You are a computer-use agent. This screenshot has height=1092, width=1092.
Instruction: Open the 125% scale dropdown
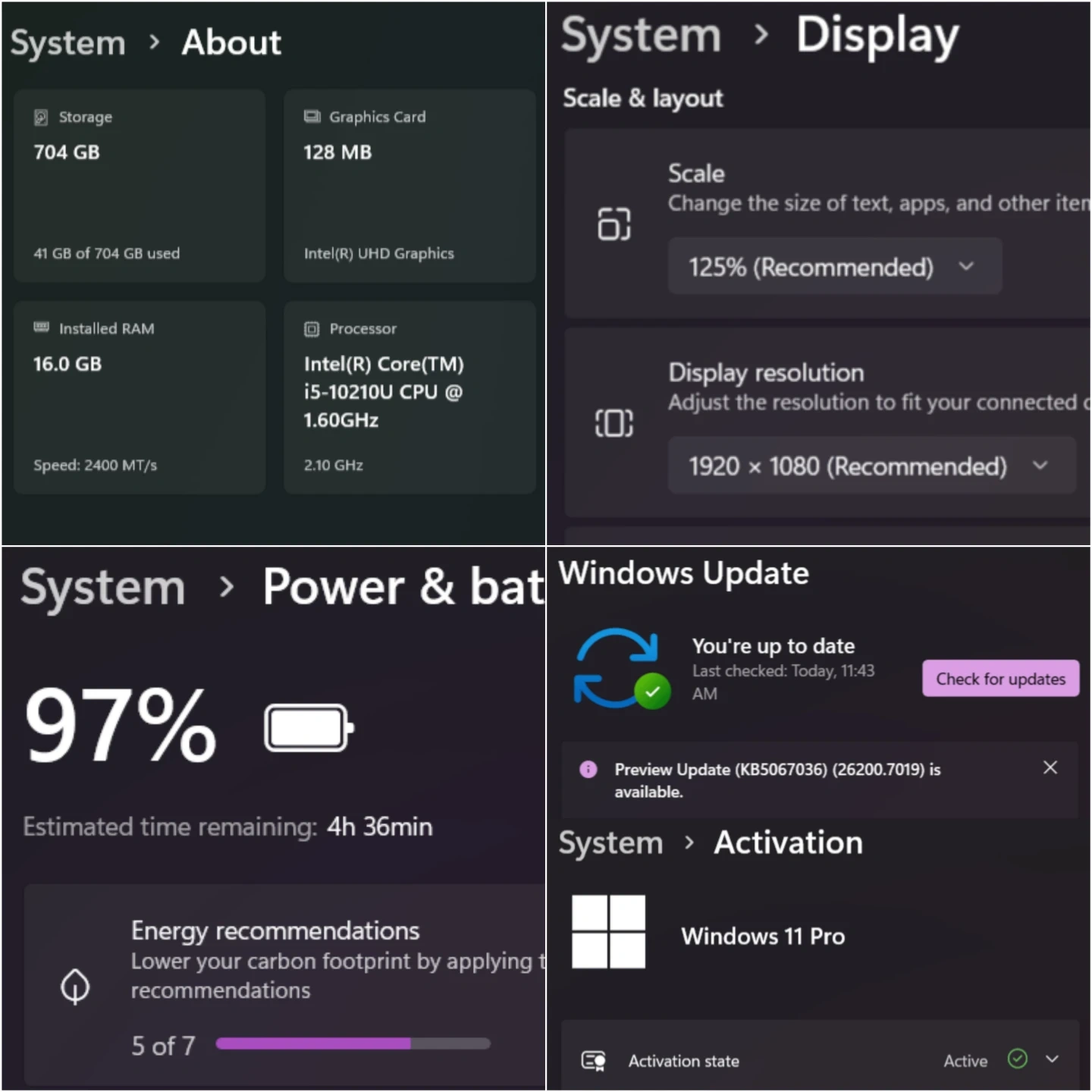coord(834,266)
